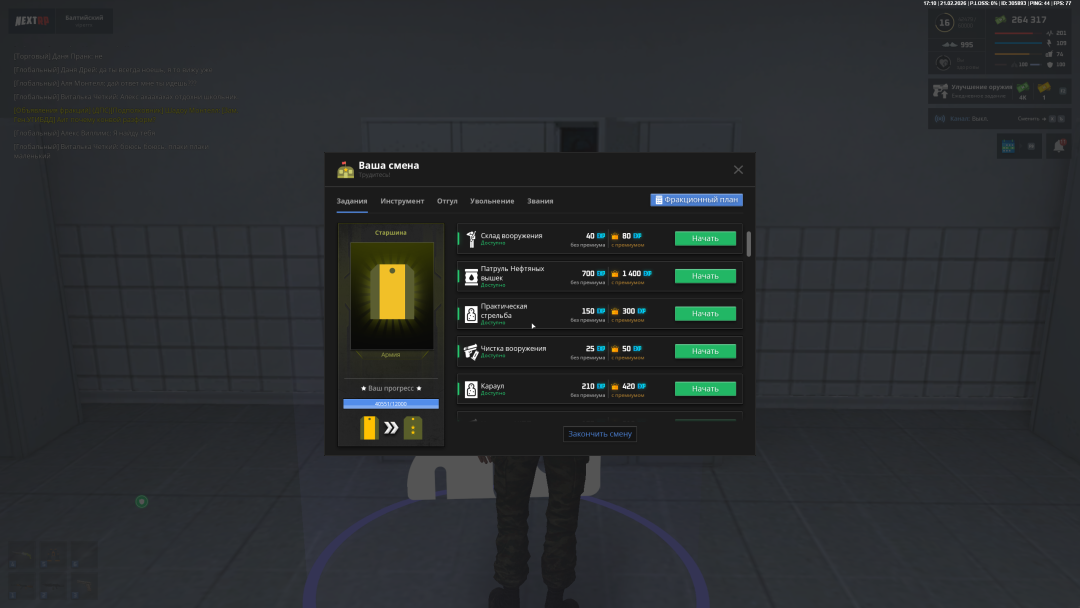Go to the Увольнение tab
1080x608 pixels.
coord(492,201)
